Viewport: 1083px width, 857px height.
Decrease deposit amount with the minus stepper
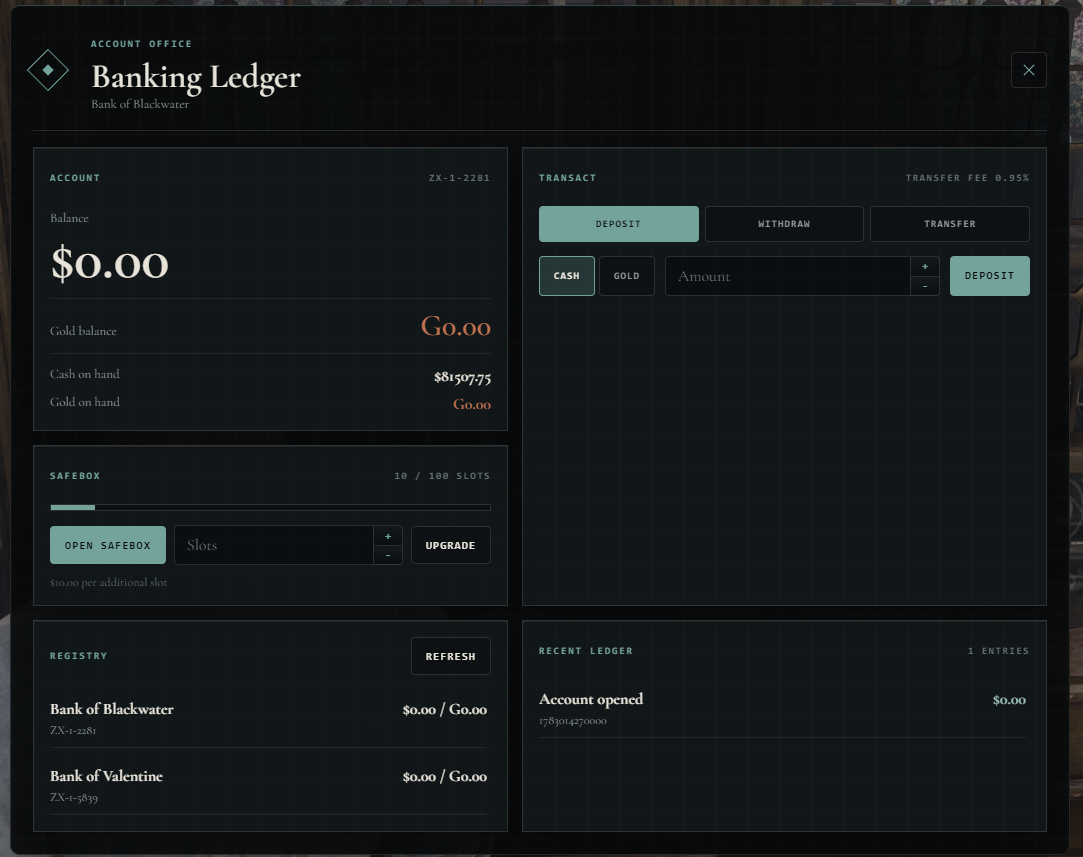pyautogui.click(x=925, y=286)
